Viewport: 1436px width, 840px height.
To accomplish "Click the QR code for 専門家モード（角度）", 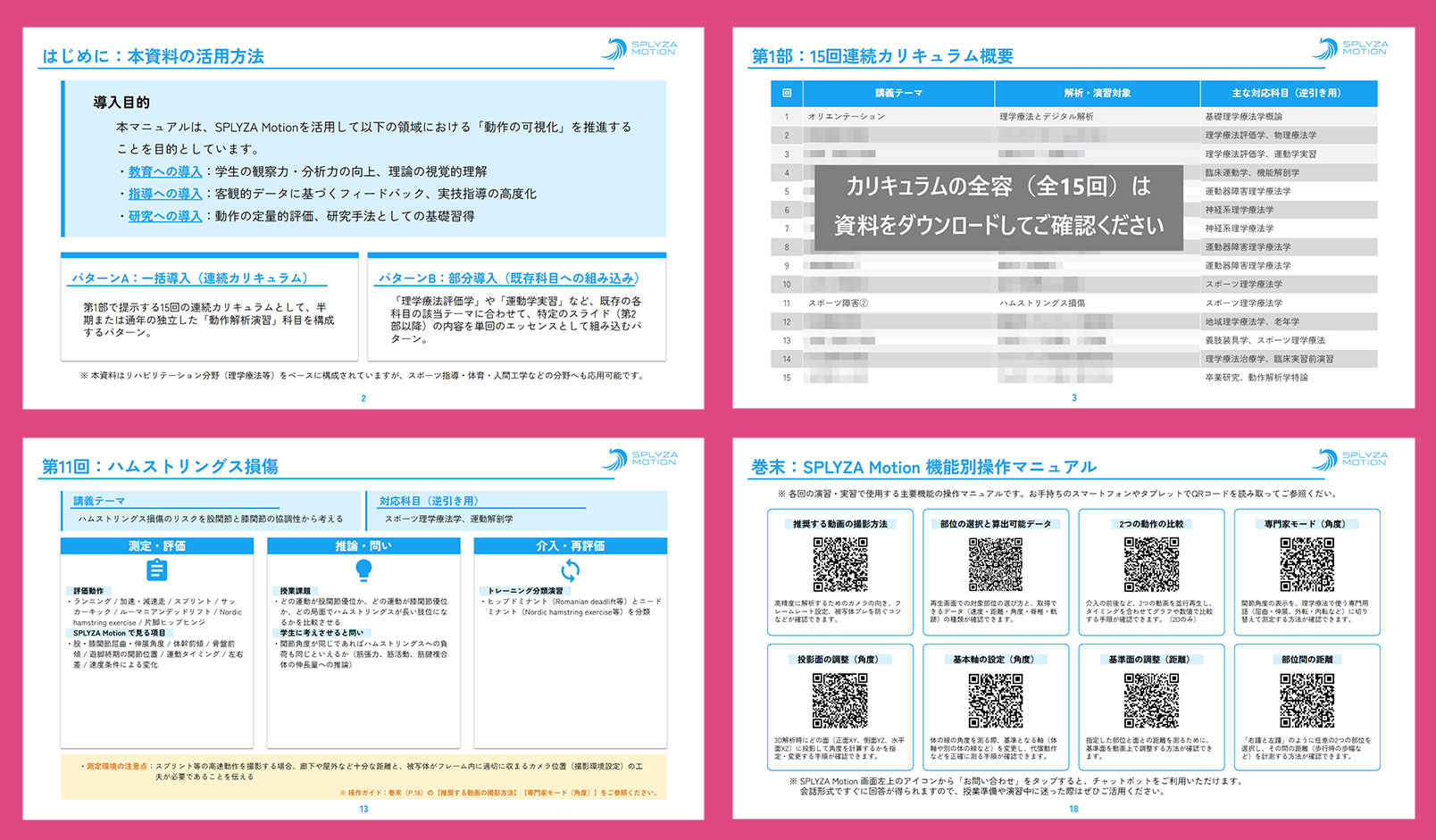I will [1307, 565].
